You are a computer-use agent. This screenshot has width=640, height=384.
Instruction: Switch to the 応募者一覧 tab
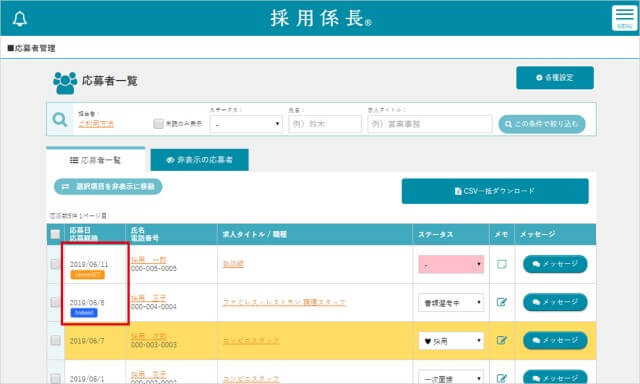point(96,160)
